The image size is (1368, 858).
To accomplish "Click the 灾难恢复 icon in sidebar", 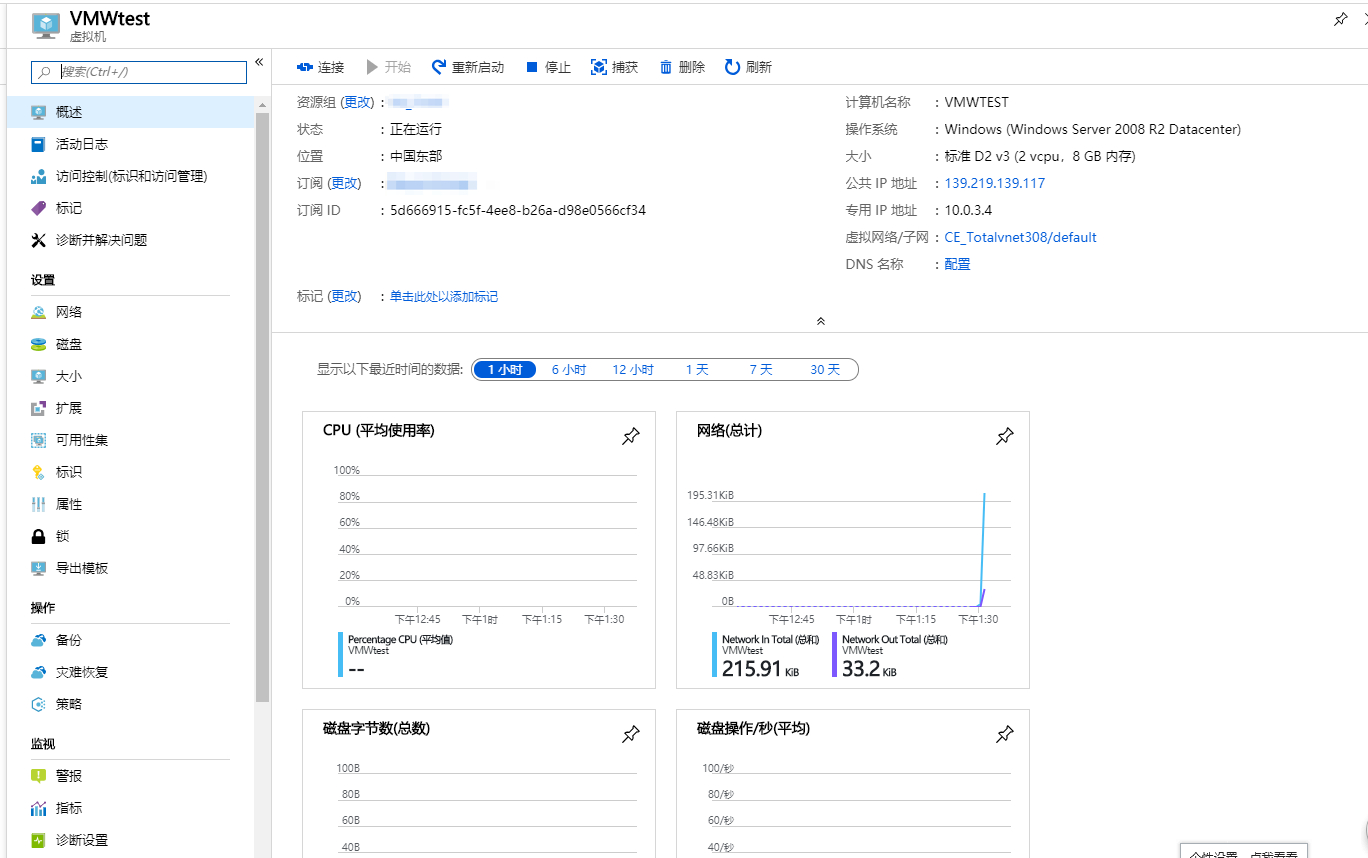I will click(x=39, y=672).
